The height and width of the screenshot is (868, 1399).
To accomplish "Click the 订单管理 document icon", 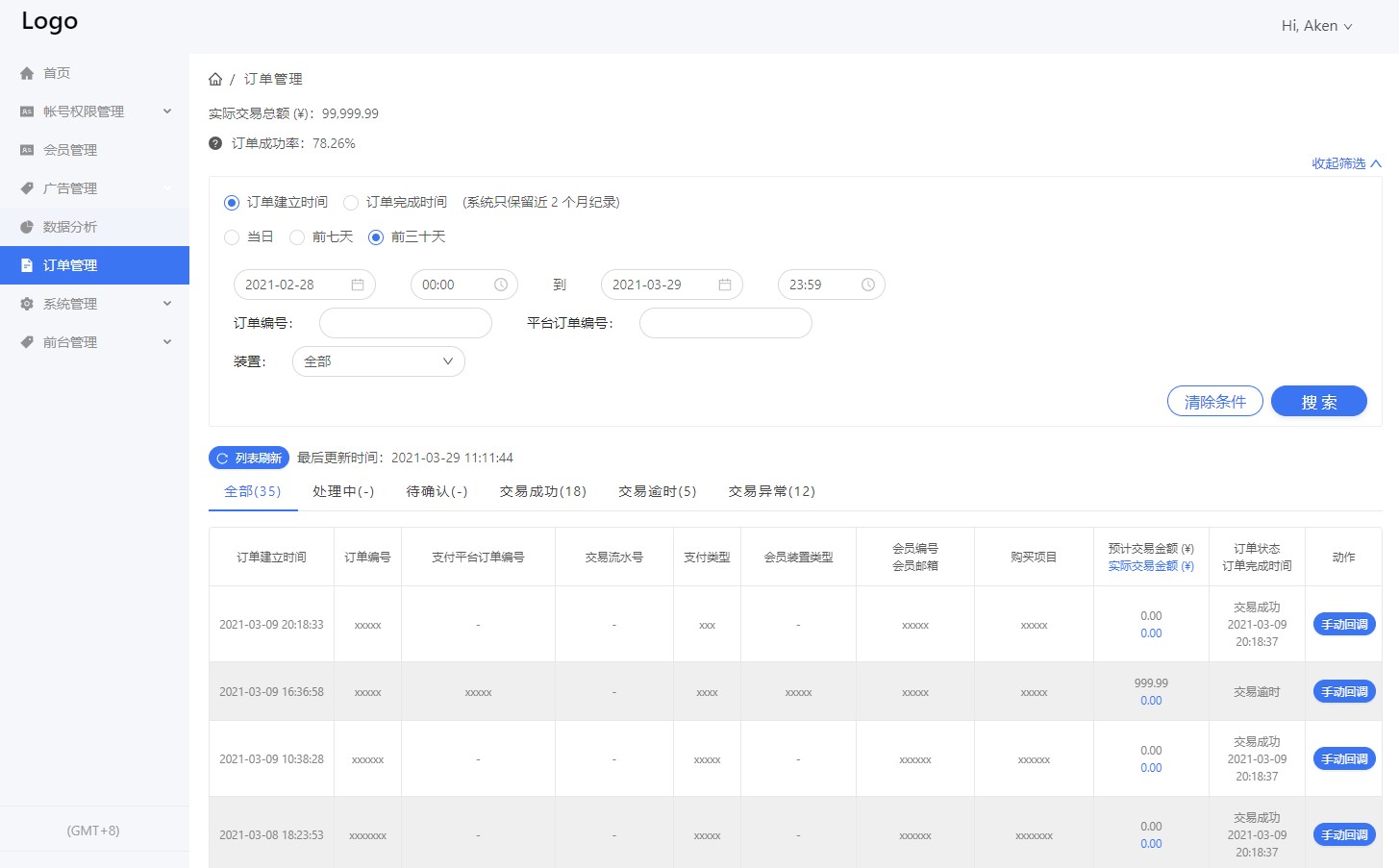I will 27,265.
